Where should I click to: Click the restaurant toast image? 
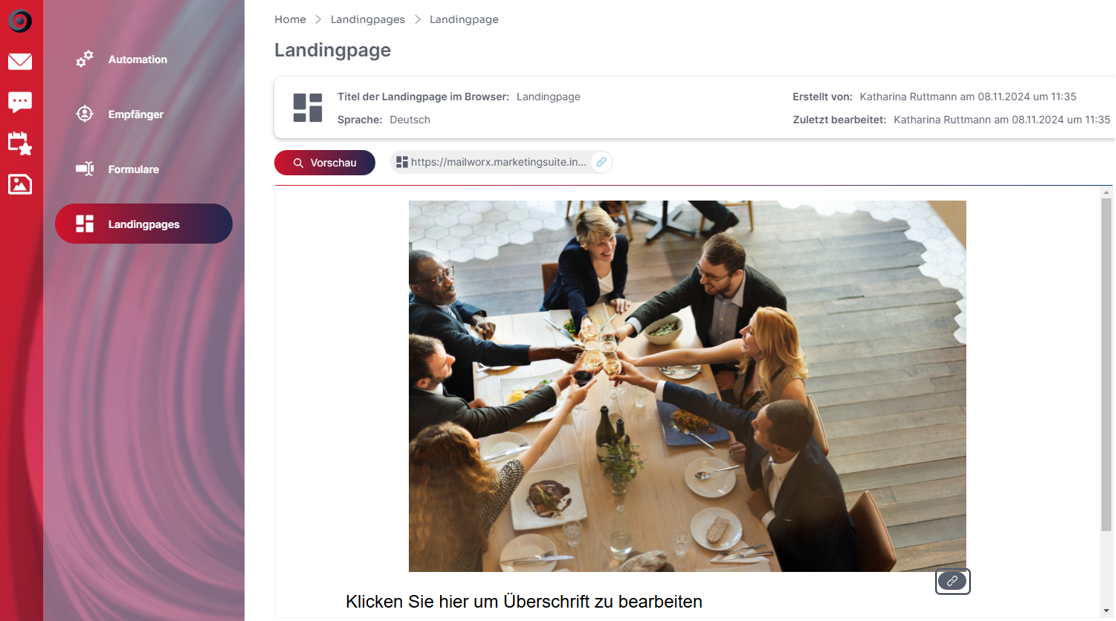tap(687, 386)
